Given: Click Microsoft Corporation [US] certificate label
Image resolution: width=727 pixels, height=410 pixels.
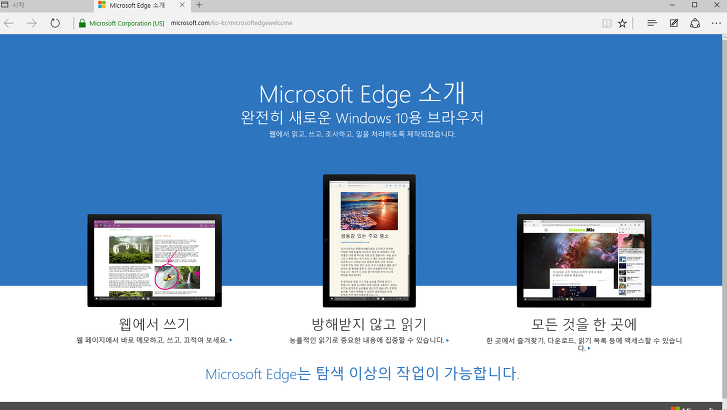Looking at the screenshot, I should pos(127,23).
